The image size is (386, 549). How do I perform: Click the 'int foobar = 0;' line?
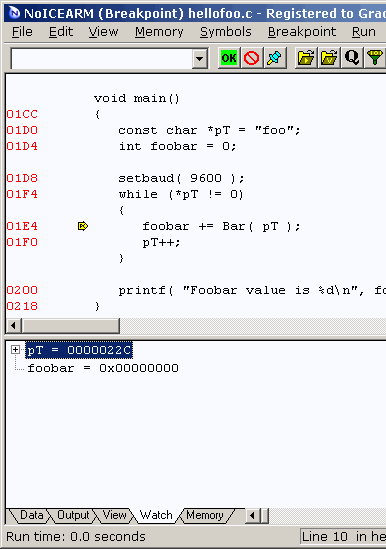click(178, 146)
